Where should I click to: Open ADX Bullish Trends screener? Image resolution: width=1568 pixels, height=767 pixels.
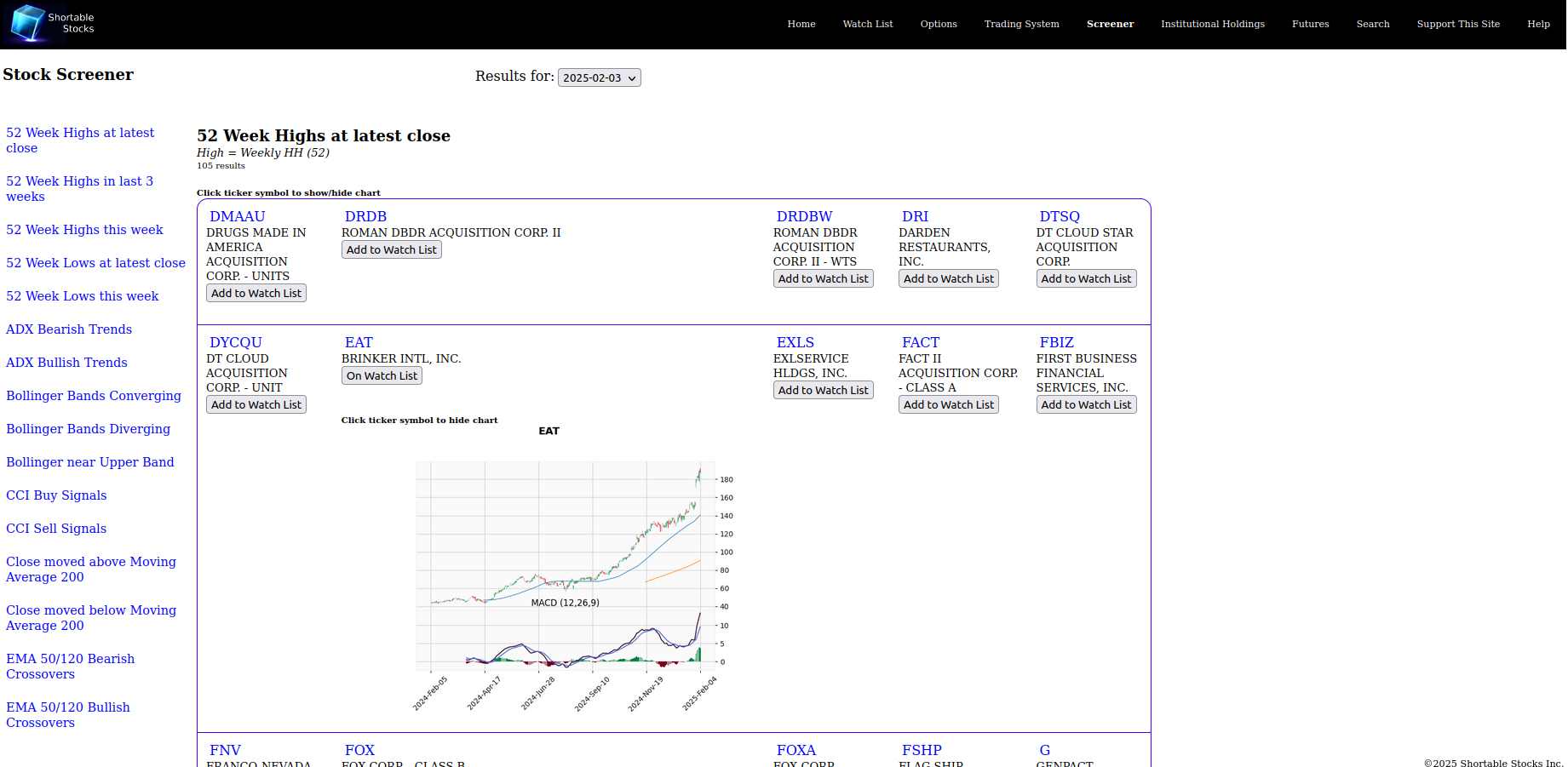66,363
